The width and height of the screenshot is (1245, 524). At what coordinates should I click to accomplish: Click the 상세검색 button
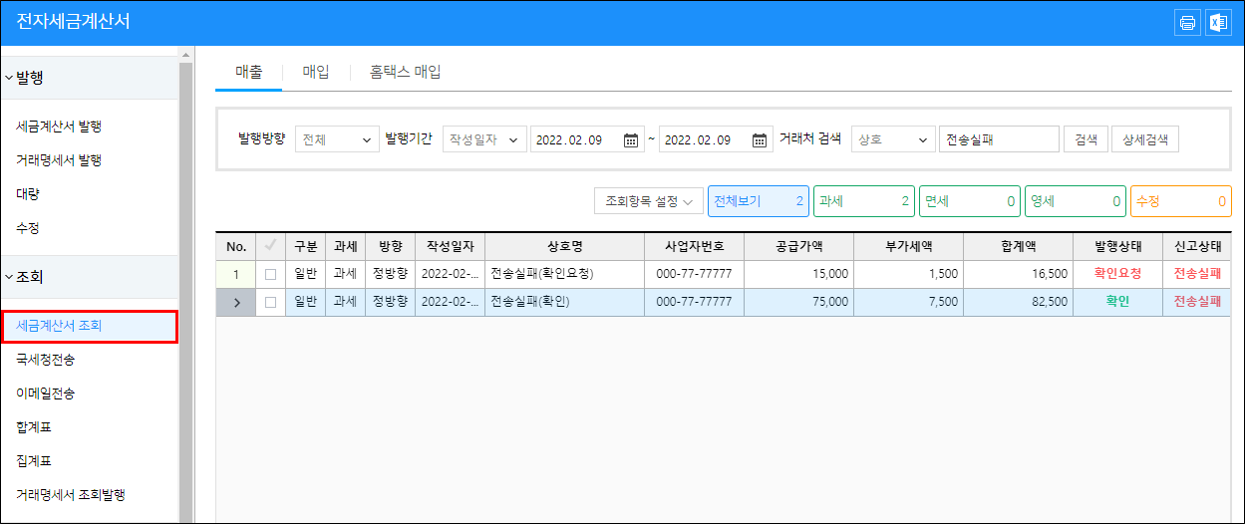click(1144, 140)
